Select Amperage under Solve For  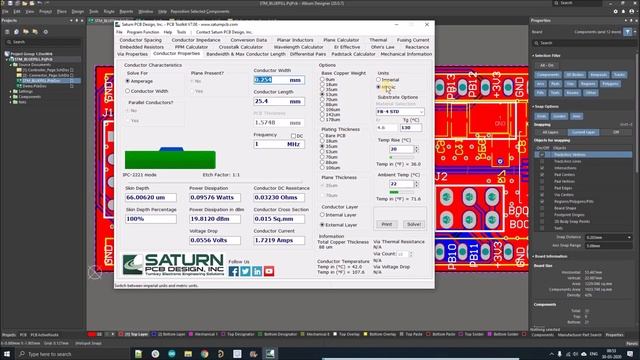128,81
